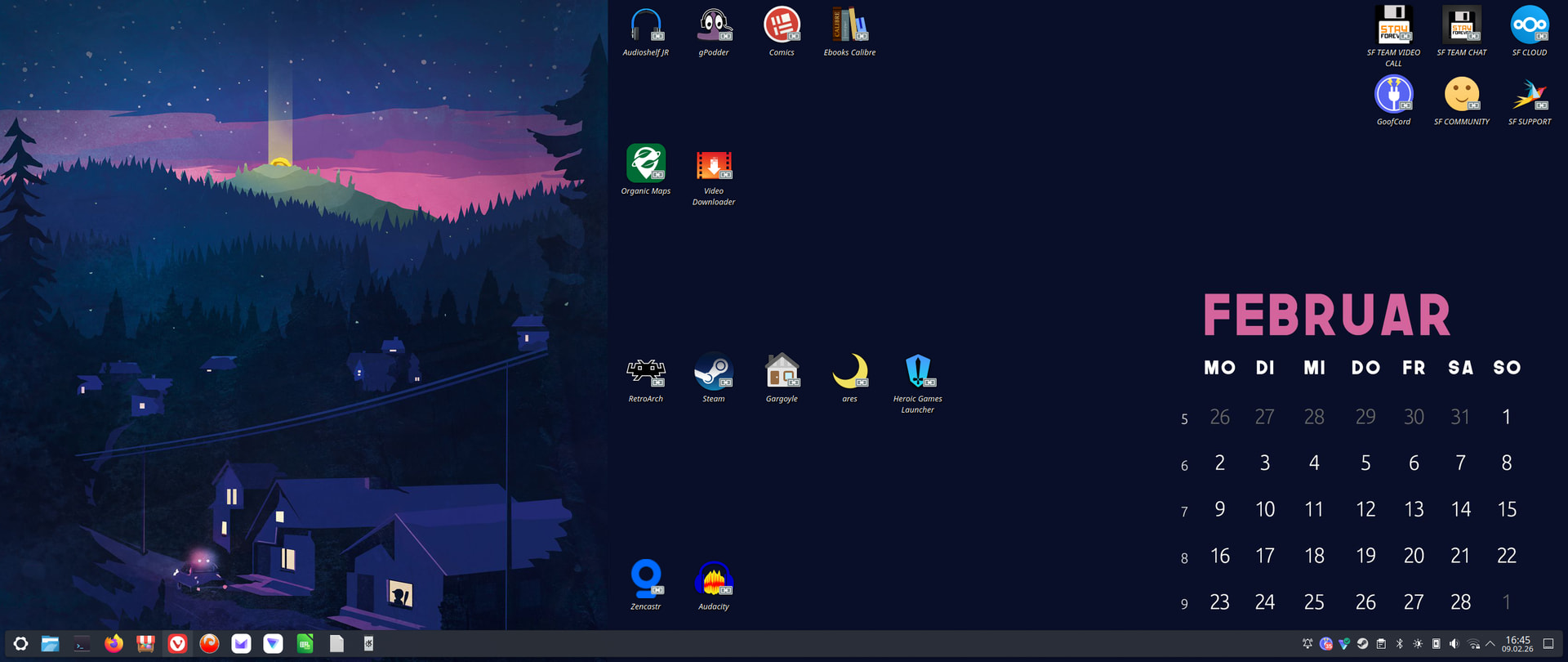Launch GoofCord from the desktop

(1393, 95)
